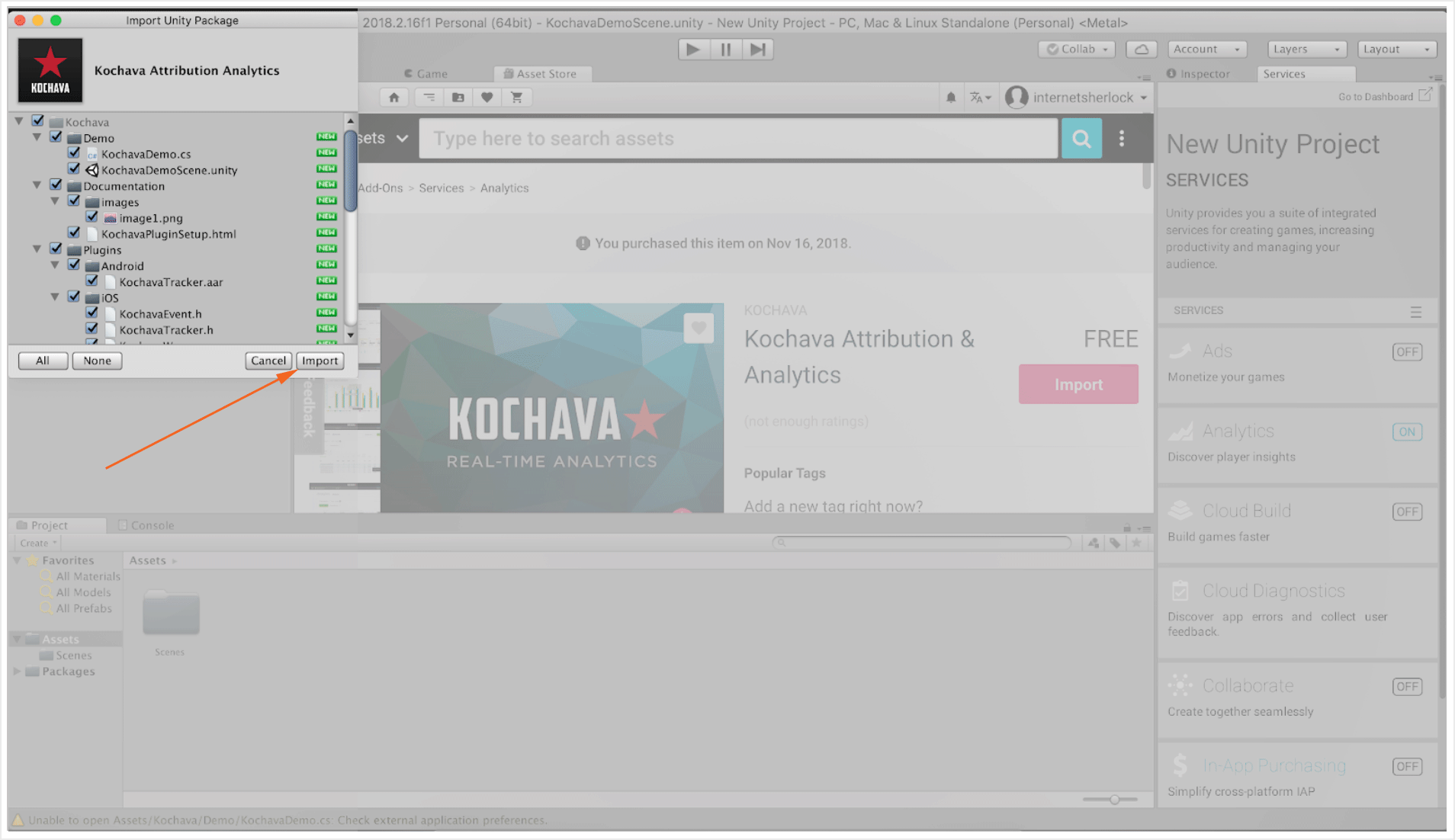Click the teal search magnifier button
This screenshot has height=840, width=1455.
click(1081, 139)
